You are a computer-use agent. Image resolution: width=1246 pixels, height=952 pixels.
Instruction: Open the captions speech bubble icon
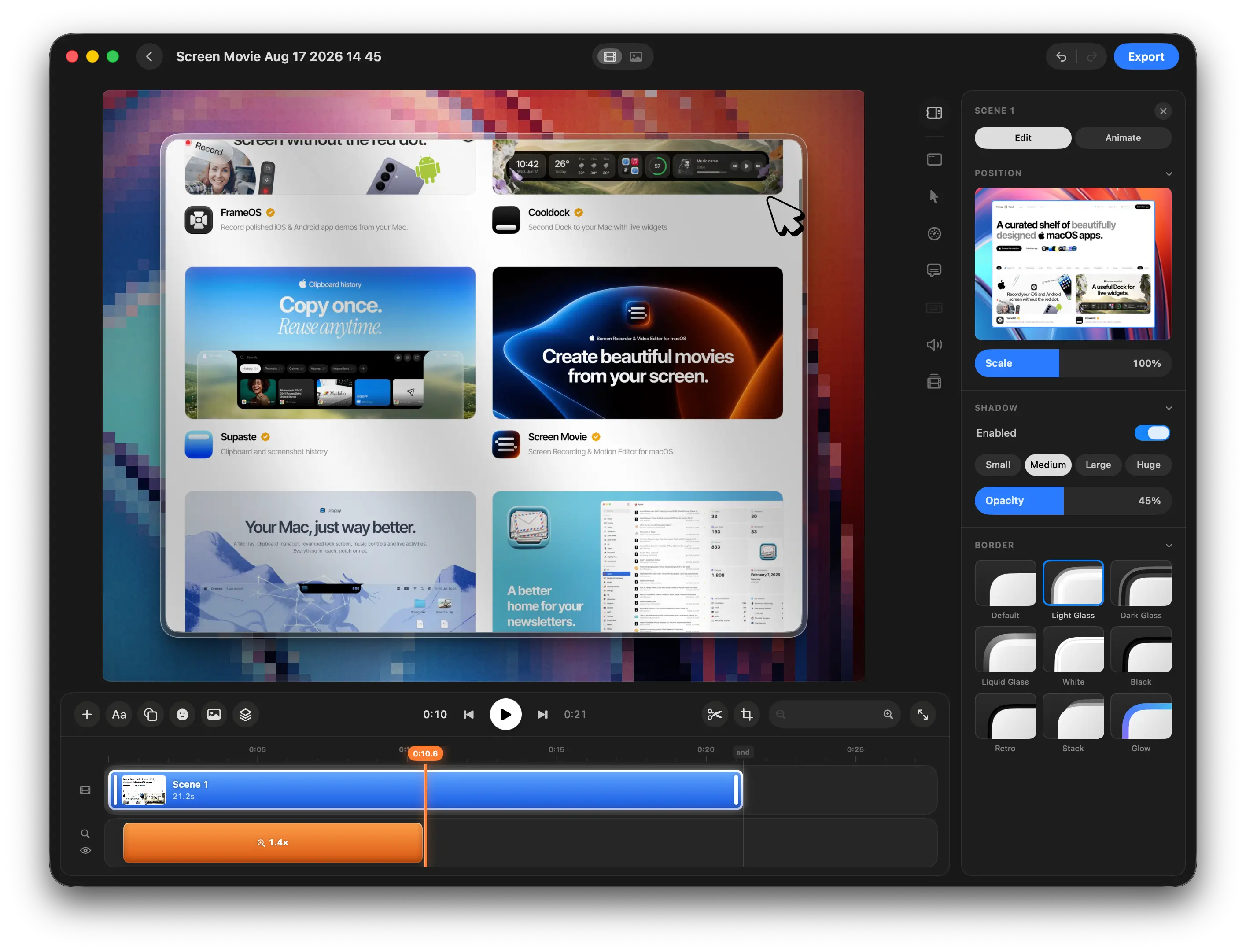click(934, 270)
